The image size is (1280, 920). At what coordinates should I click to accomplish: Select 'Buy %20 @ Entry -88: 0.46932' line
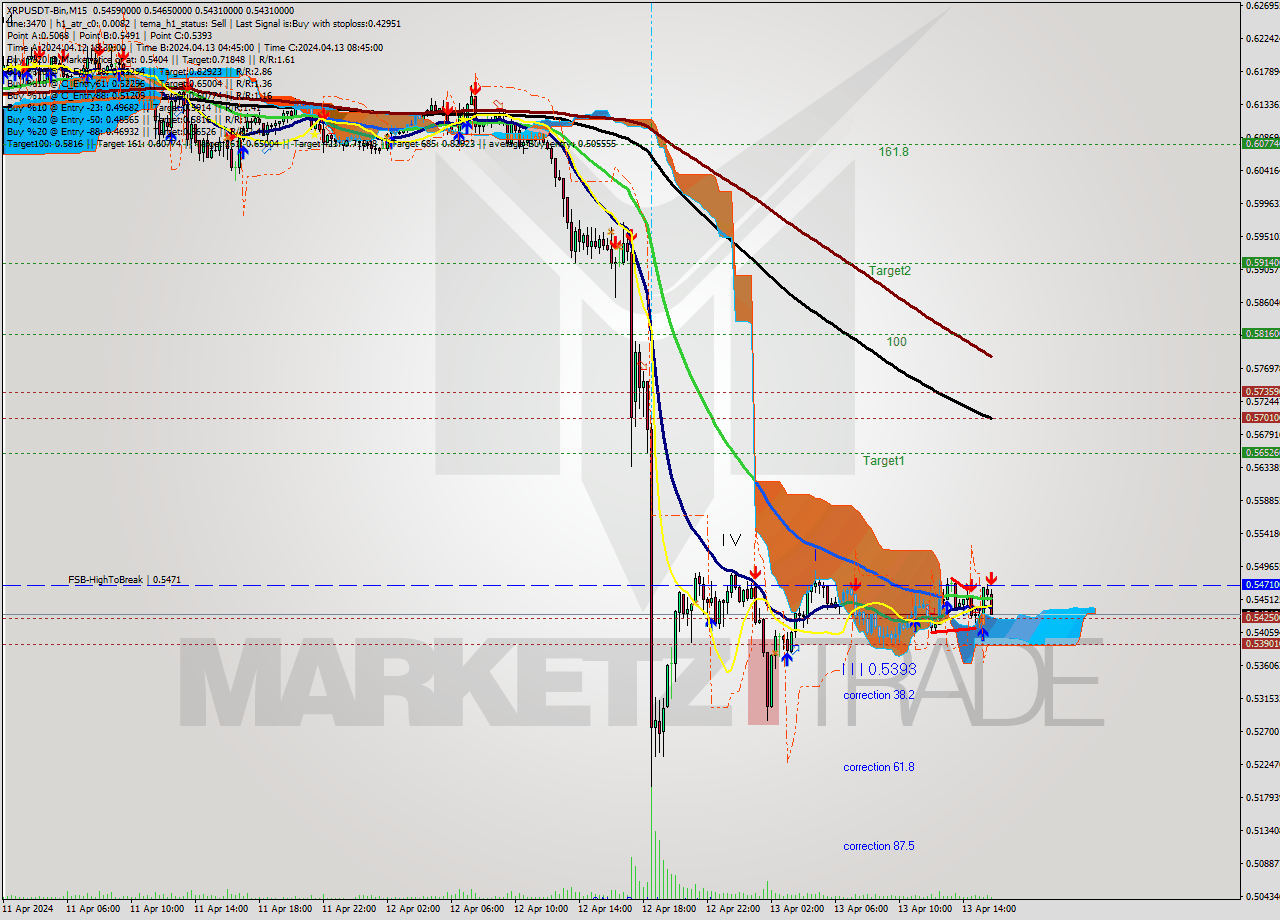(x=73, y=131)
